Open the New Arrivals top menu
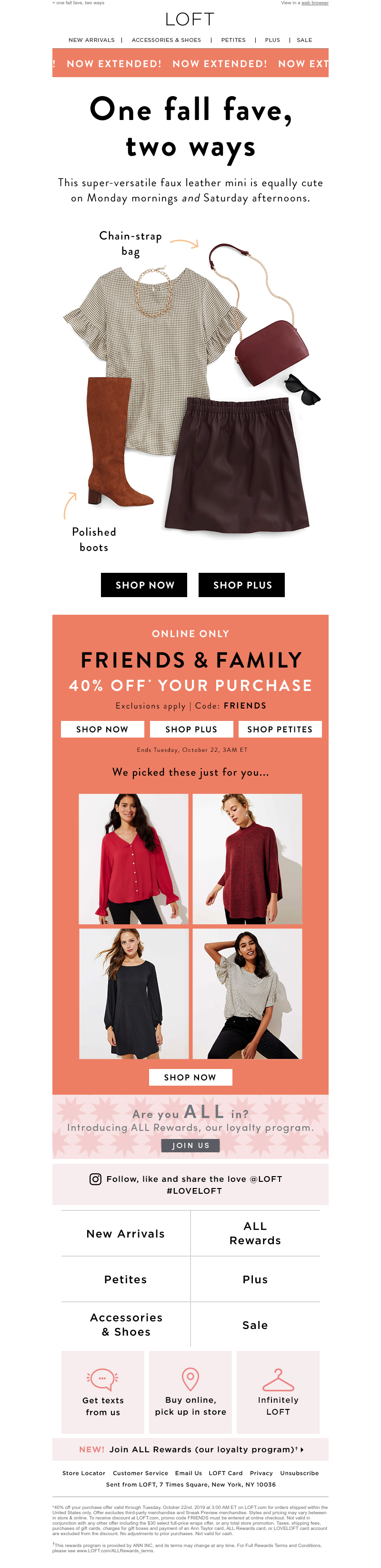The image size is (381, 1568). click(x=91, y=40)
